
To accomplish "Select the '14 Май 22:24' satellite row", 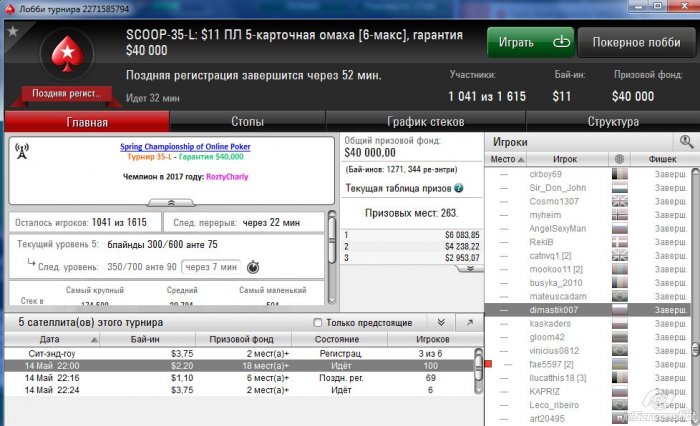I will point(239,390).
